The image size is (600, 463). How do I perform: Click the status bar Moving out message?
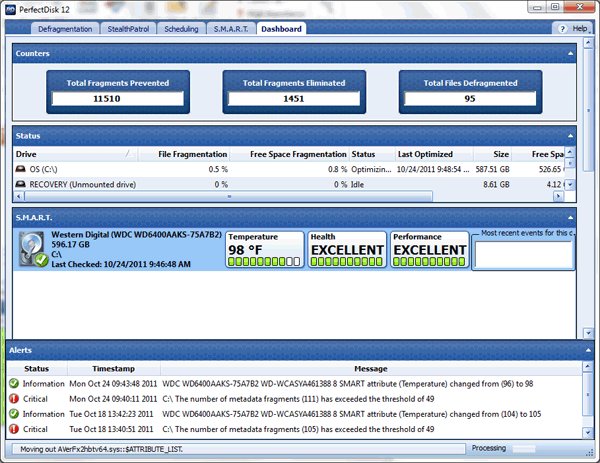click(238, 449)
